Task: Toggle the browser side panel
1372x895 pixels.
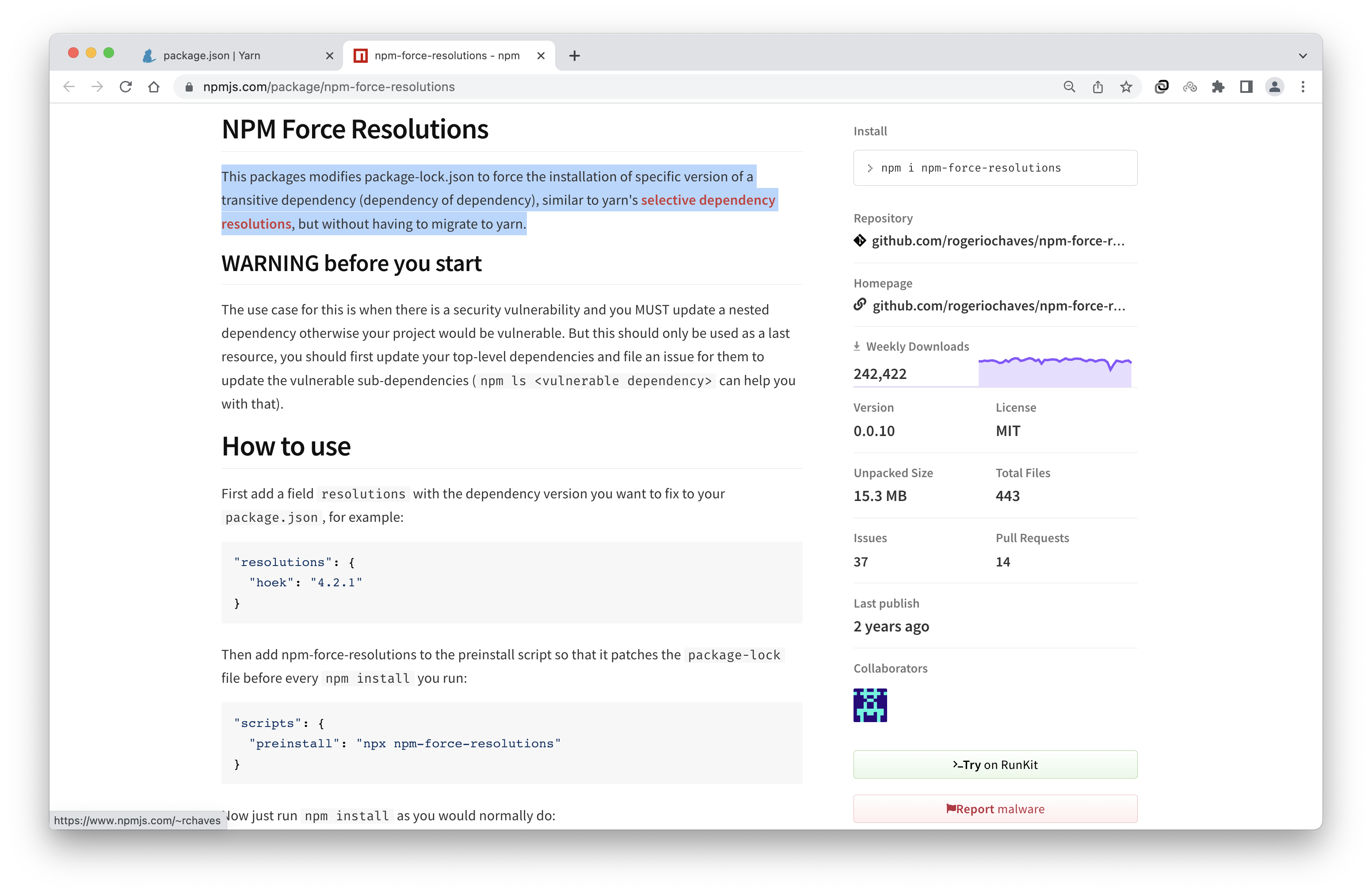Action: [x=1246, y=87]
